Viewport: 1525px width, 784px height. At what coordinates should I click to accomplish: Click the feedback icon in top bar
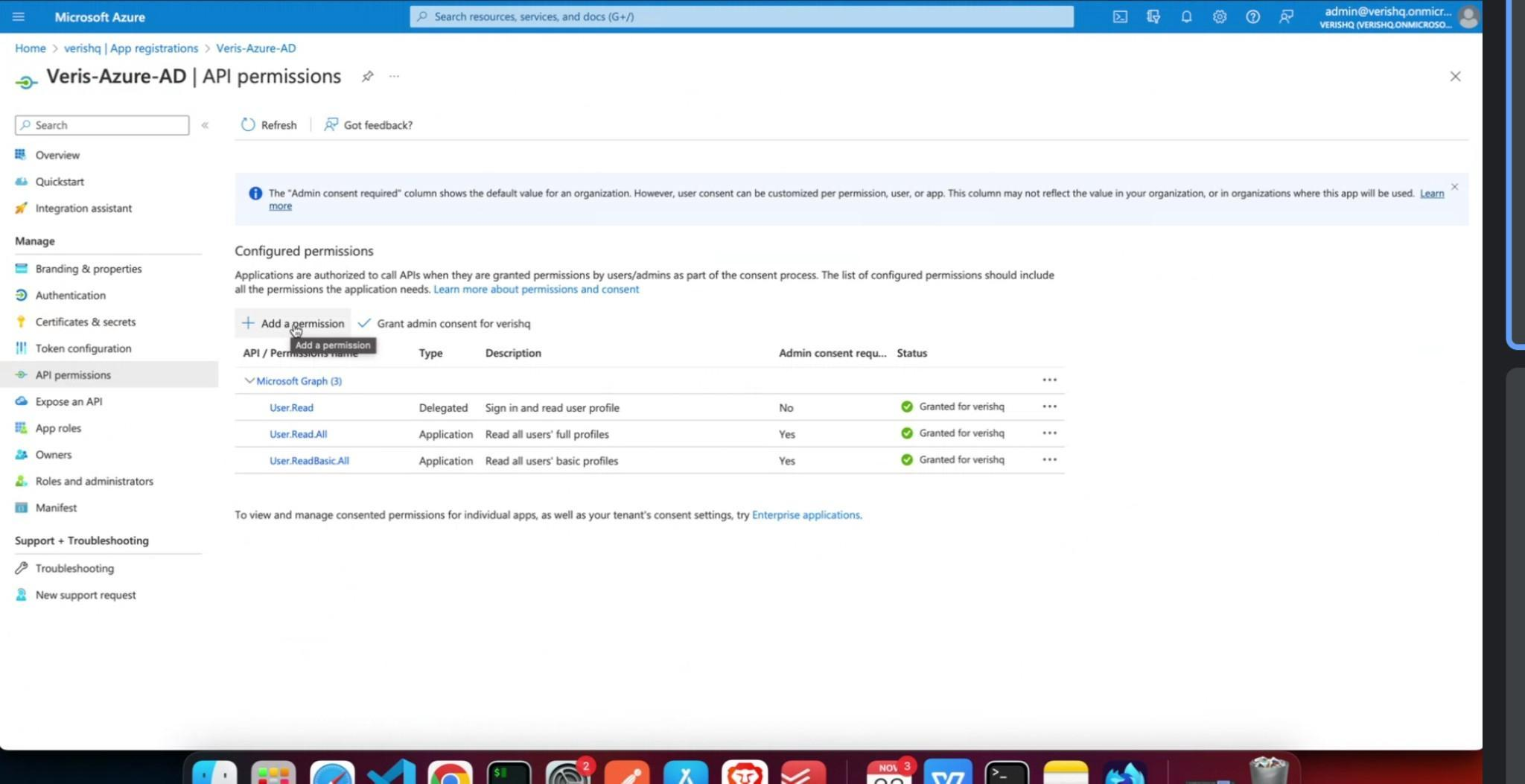[1286, 16]
